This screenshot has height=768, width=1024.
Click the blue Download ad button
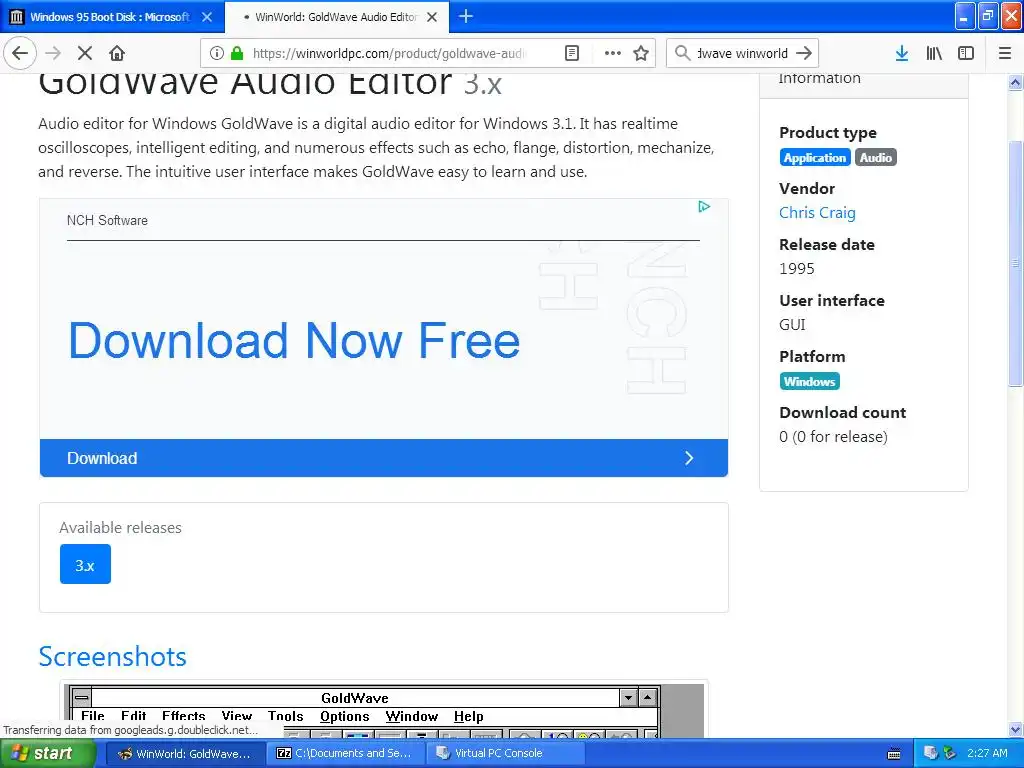point(383,458)
